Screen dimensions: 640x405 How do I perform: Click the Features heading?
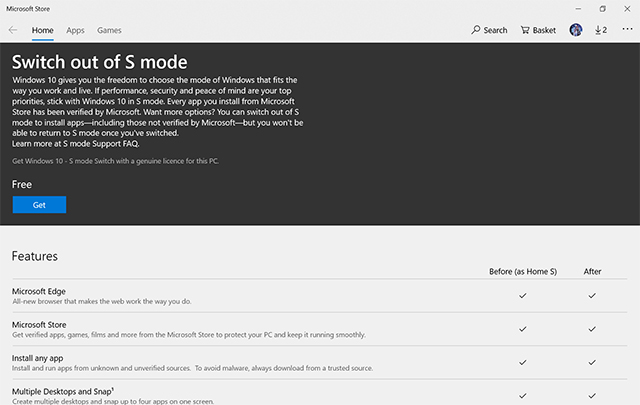click(35, 256)
